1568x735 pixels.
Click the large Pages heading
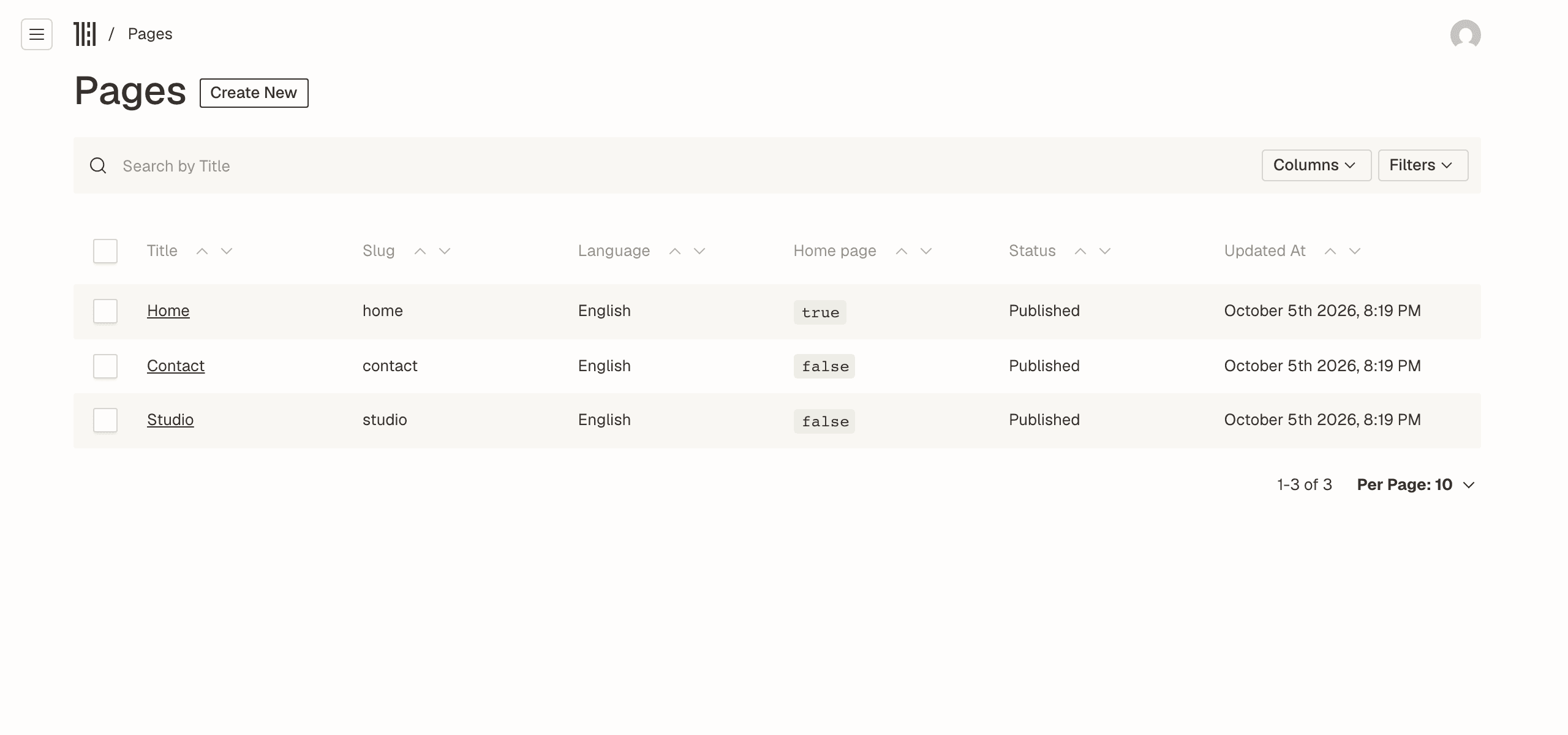[130, 91]
